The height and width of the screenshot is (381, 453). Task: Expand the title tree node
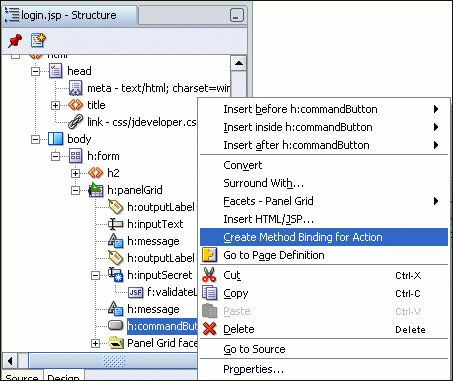pyautogui.click(x=55, y=105)
